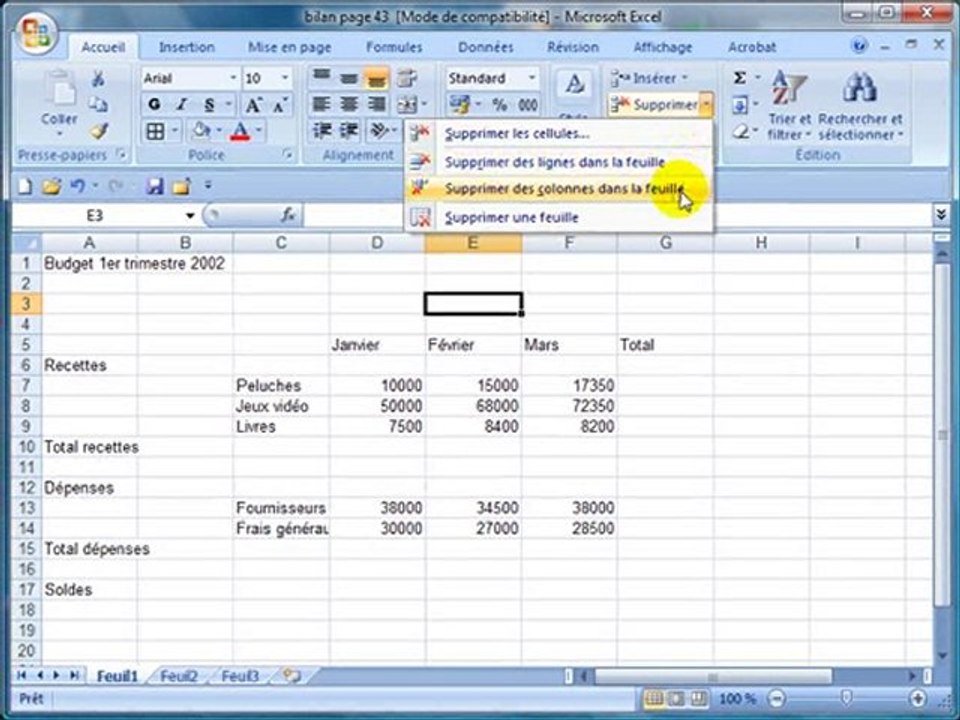Open the Police dialog launcher
This screenshot has width=960, height=720.
pyautogui.click(x=287, y=155)
